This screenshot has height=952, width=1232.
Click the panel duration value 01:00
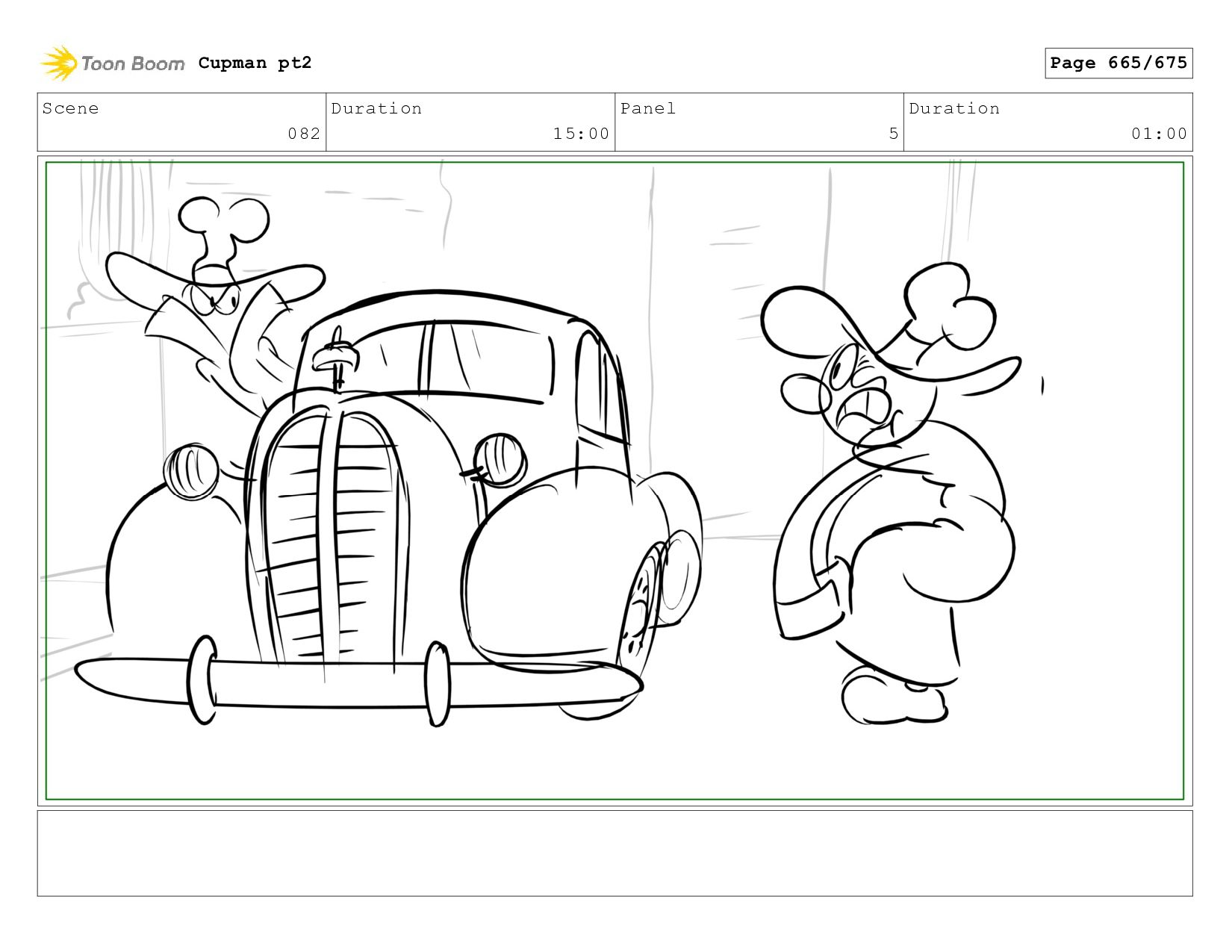point(1158,134)
